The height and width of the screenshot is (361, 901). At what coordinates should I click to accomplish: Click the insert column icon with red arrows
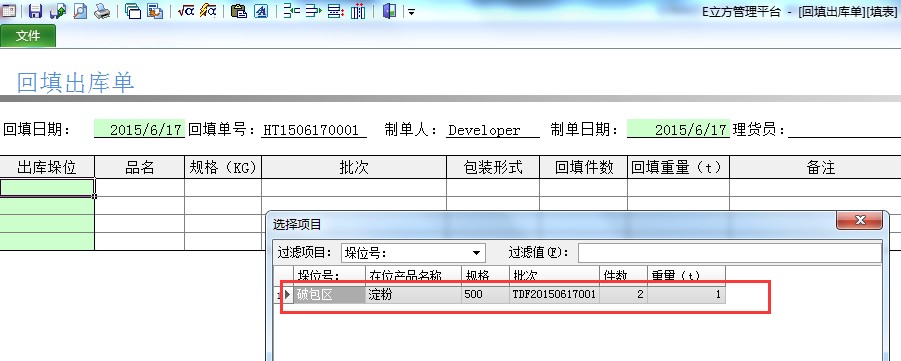358,11
